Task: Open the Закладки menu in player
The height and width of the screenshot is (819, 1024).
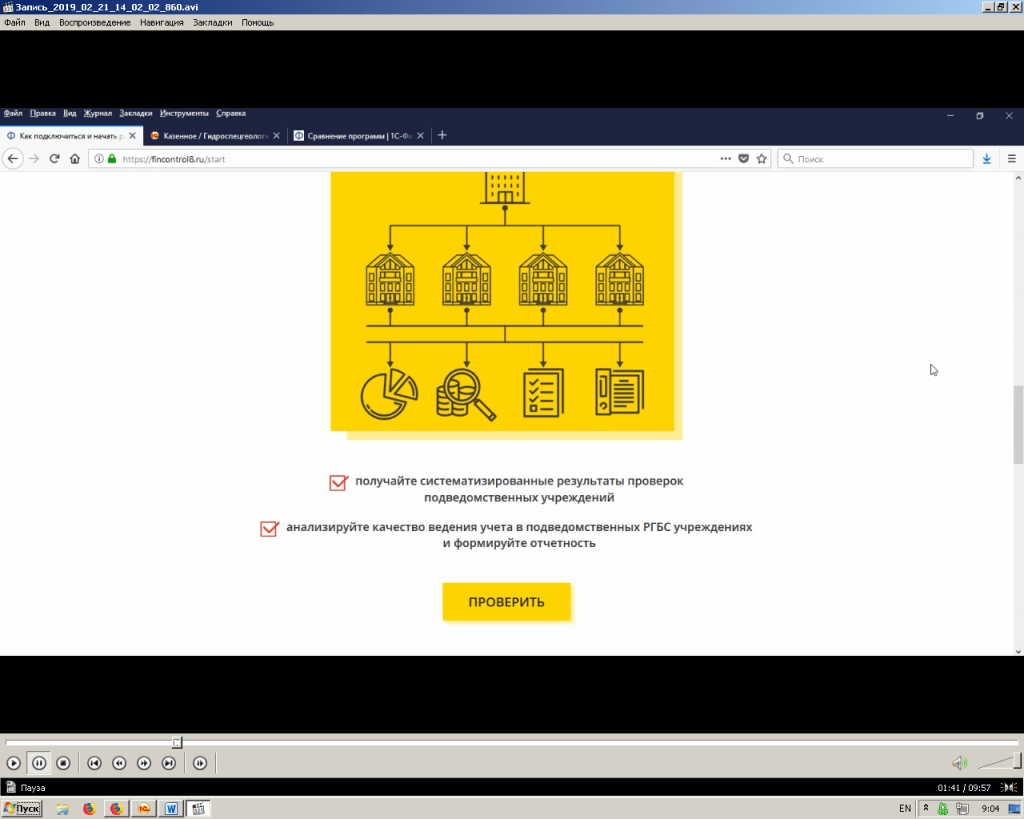Action: point(212,22)
